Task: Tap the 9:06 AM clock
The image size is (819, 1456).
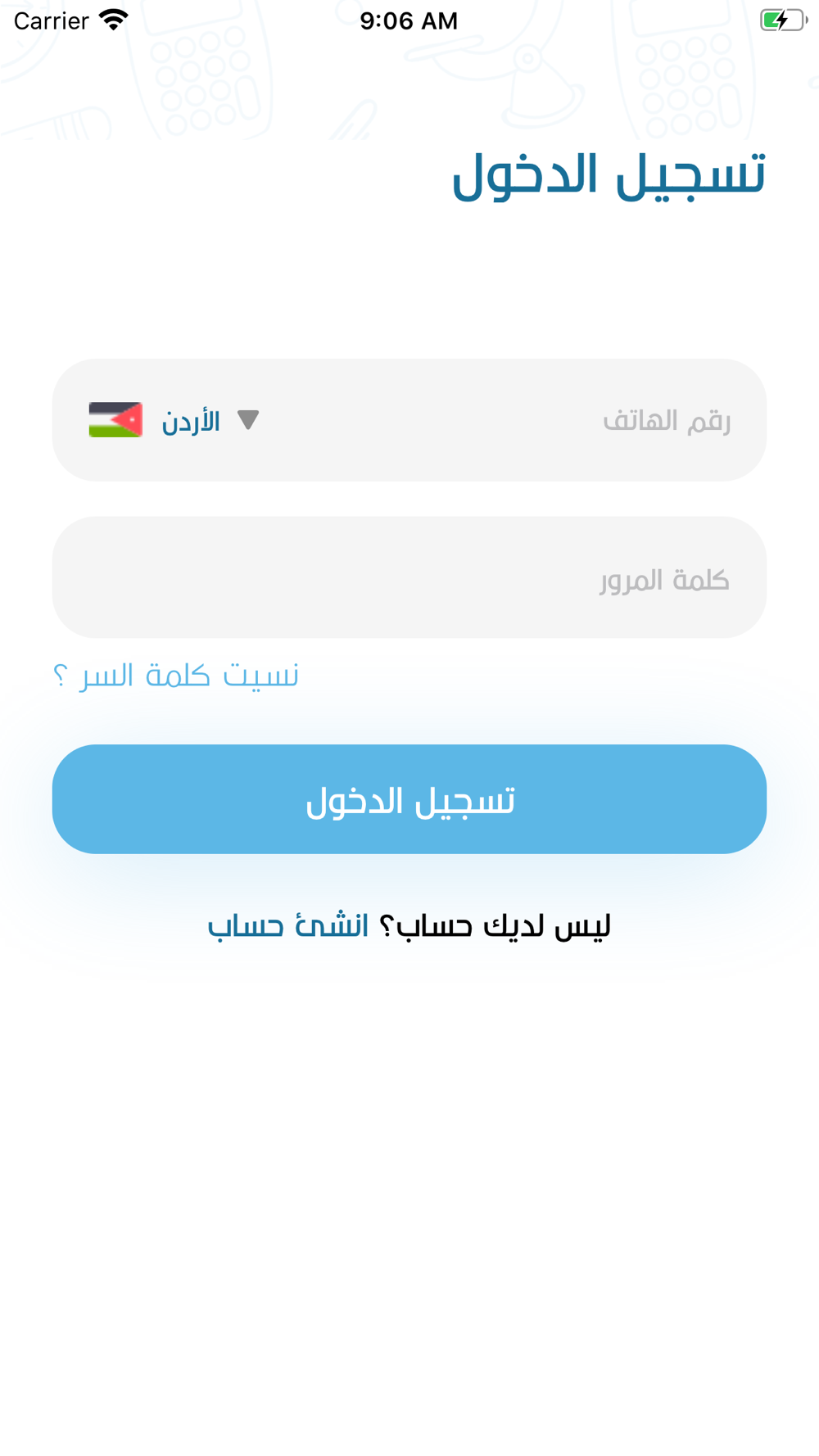Action: click(409, 20)
